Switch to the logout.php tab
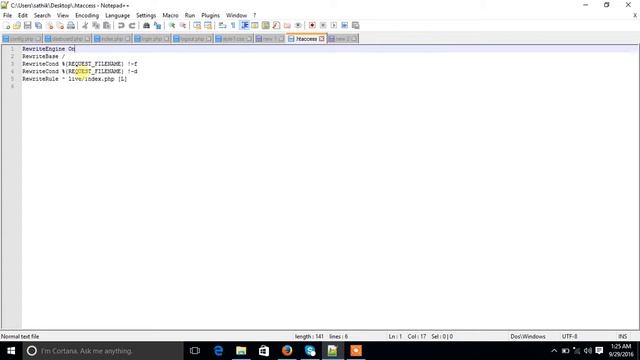This screenshot has height=360, width=640. [192, 39]
